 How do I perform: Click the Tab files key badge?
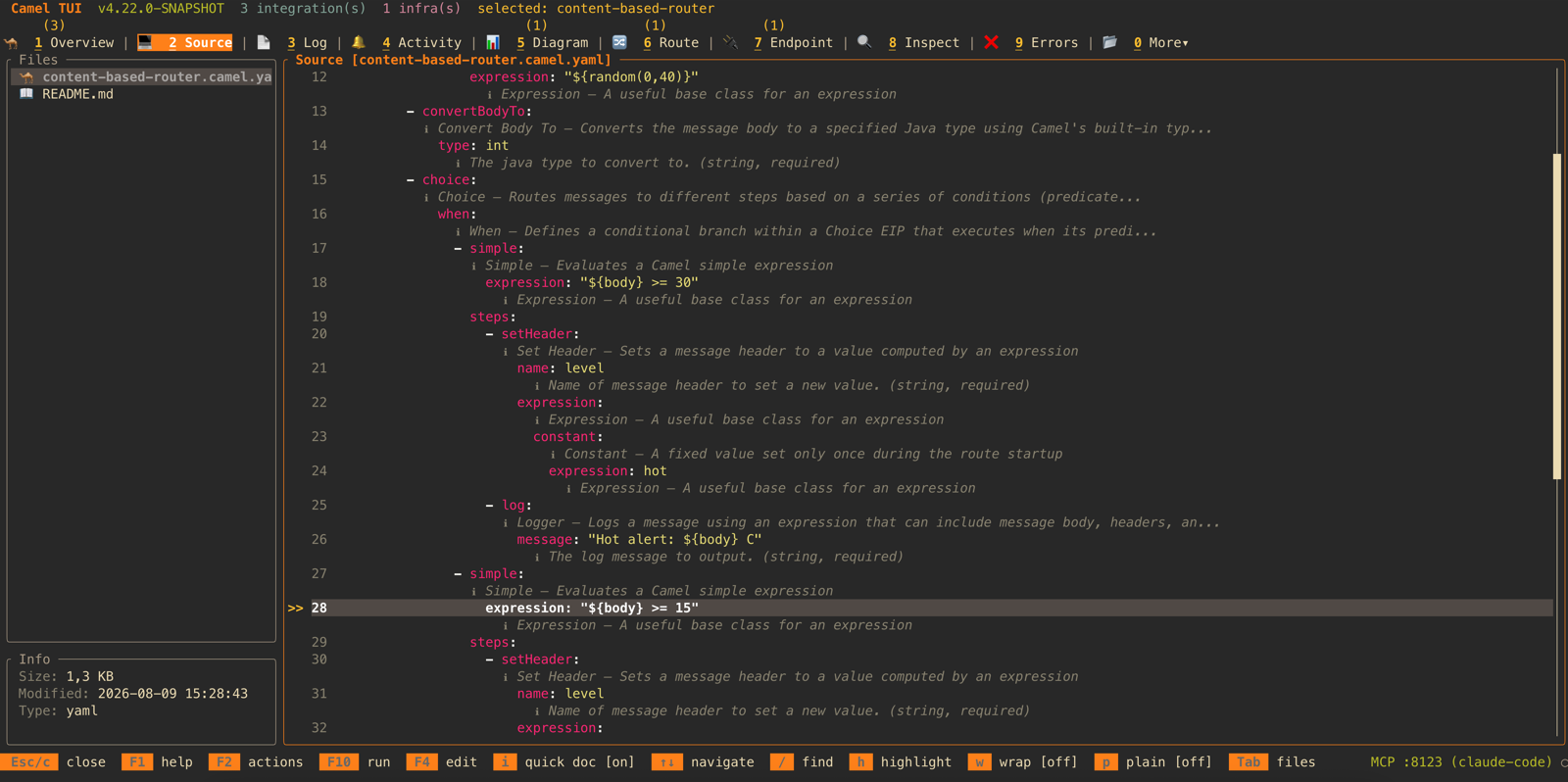[x=1249, y=762]
